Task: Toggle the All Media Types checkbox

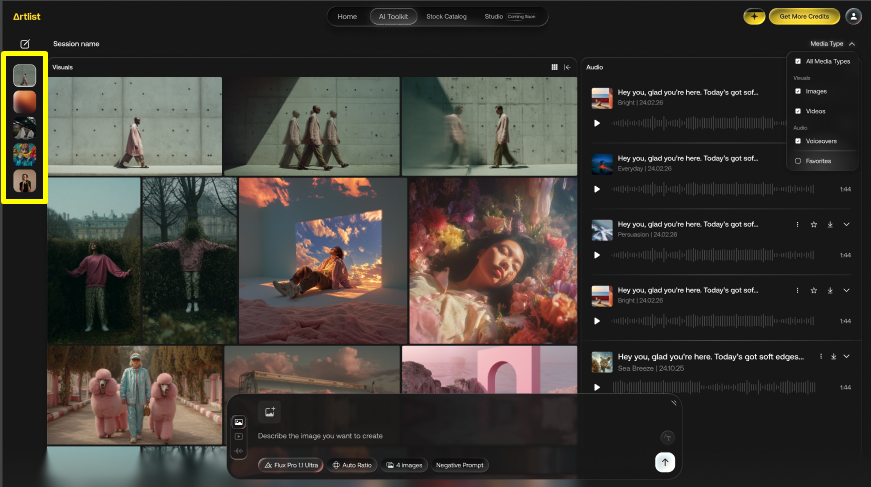Action: click(x=797, y=61)
